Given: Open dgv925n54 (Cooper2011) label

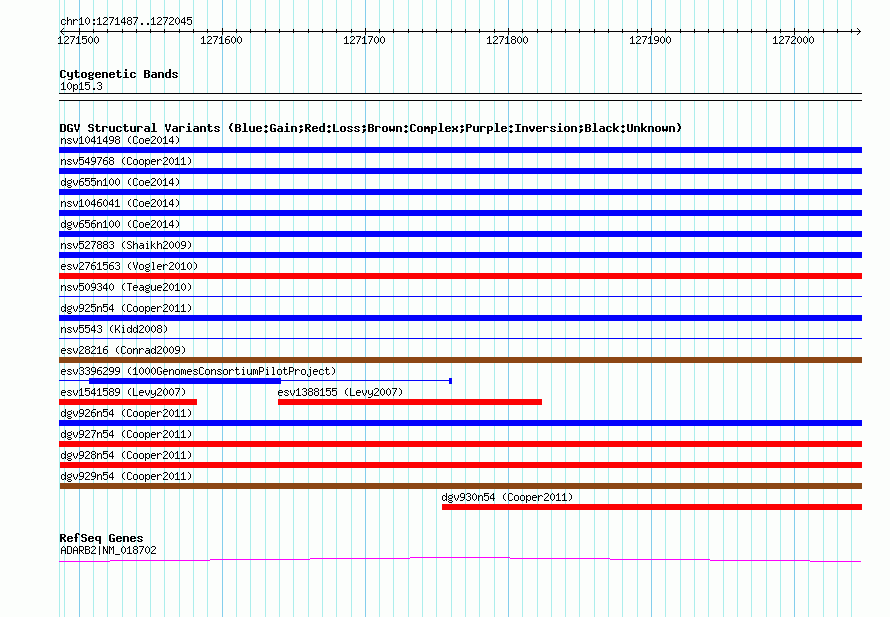Looking at the screenshot, I should 126,308.
